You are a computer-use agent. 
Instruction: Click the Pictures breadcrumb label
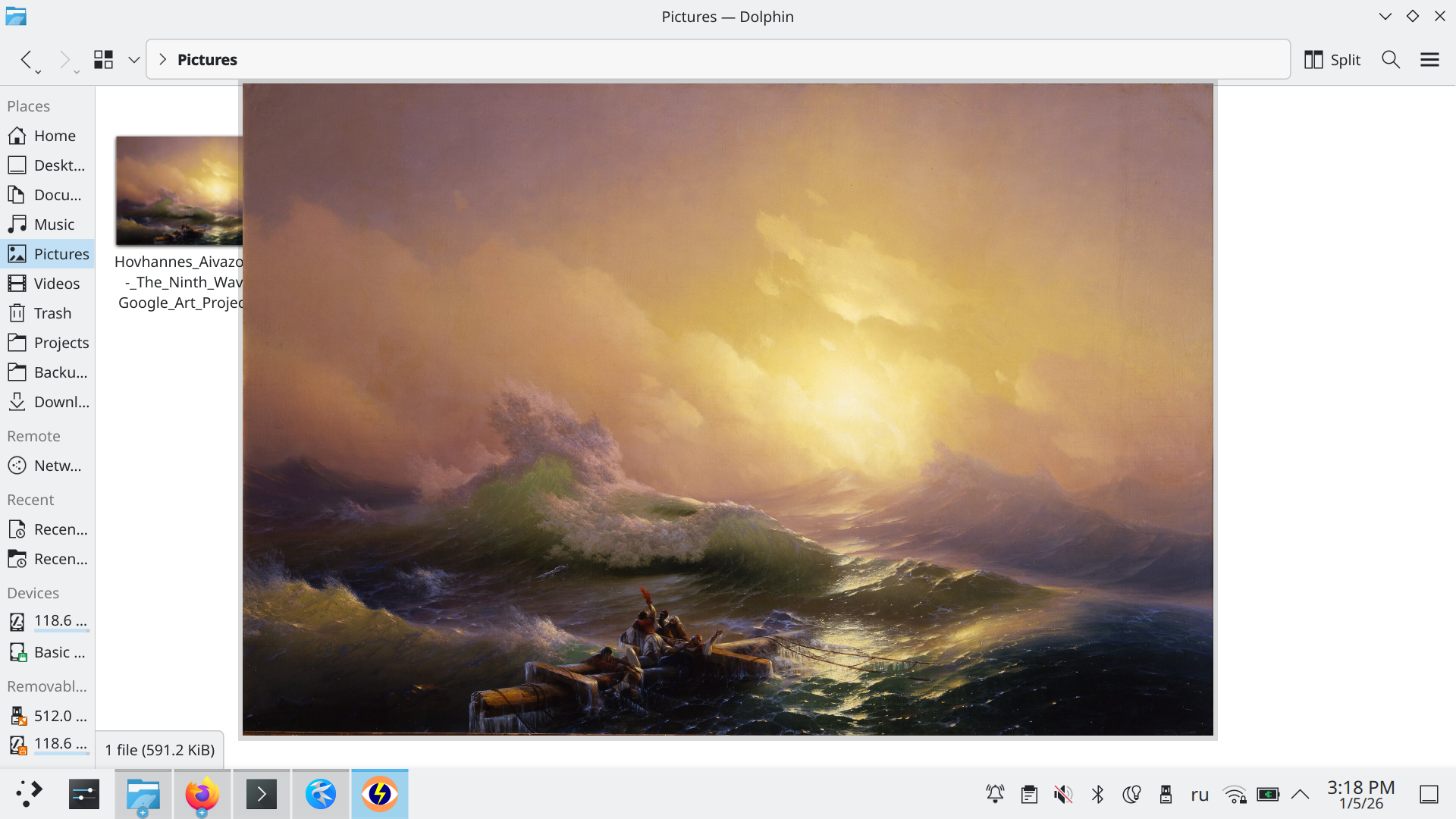click(207, 60)
